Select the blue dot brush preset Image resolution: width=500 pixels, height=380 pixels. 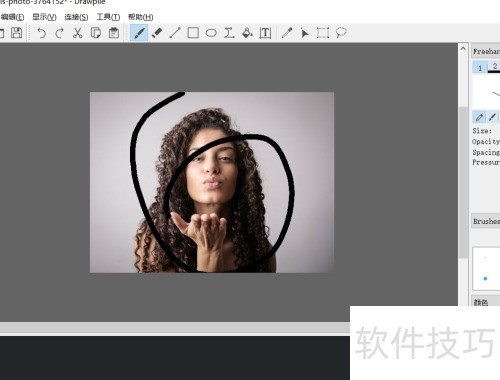tap(485, 278)
